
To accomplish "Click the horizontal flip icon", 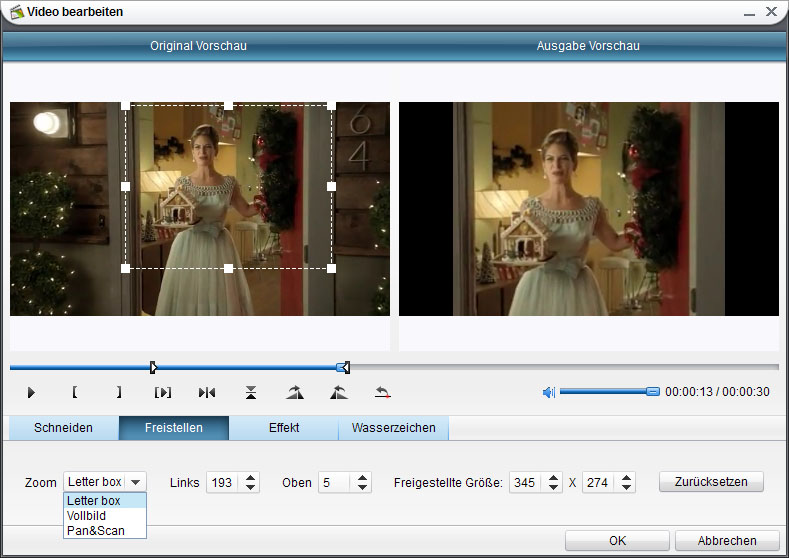I will tap(207, 392).
